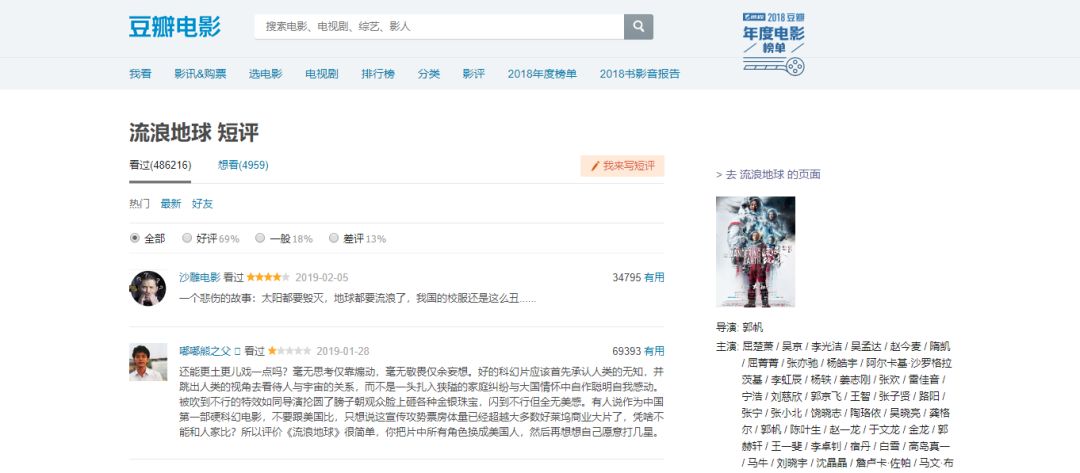This screenshot has height=473, width=1080.
Task: Open 我看 in the navigation bar
Action: pyautogui.click(x=140, y=74)
